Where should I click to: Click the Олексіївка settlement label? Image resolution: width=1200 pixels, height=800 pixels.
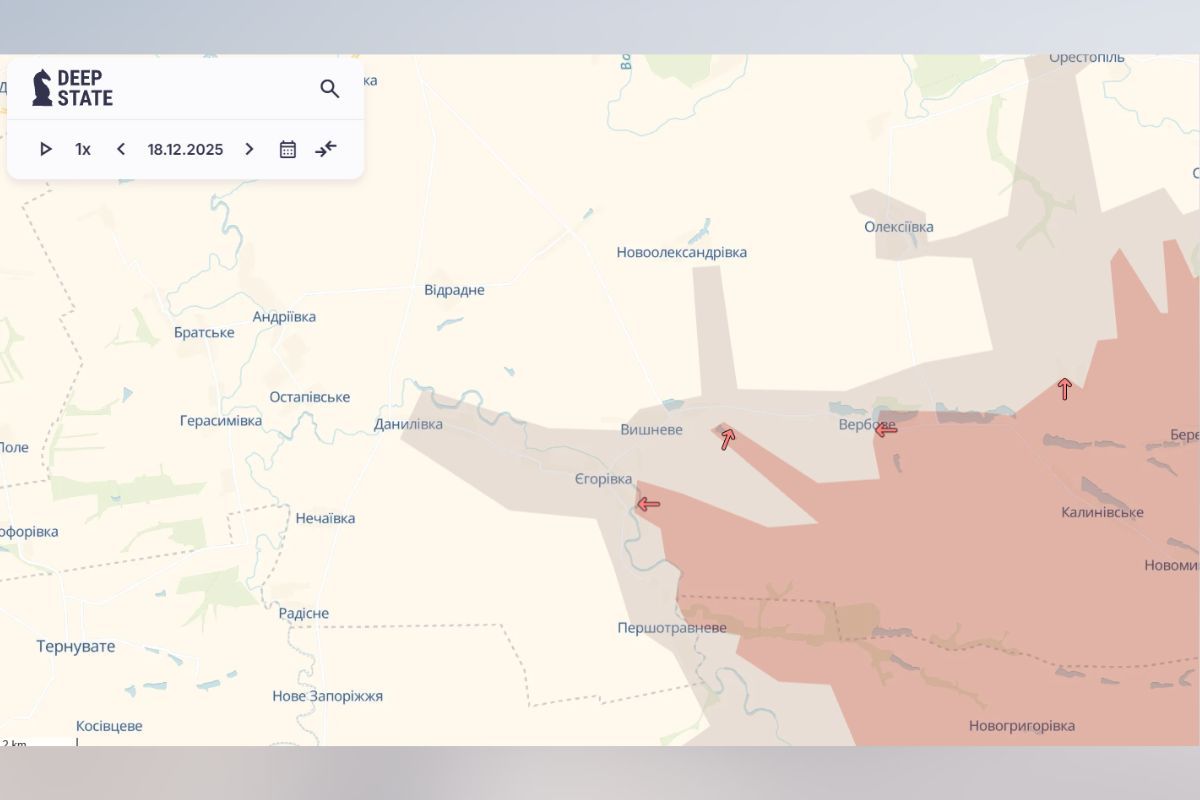click(899, 227)
